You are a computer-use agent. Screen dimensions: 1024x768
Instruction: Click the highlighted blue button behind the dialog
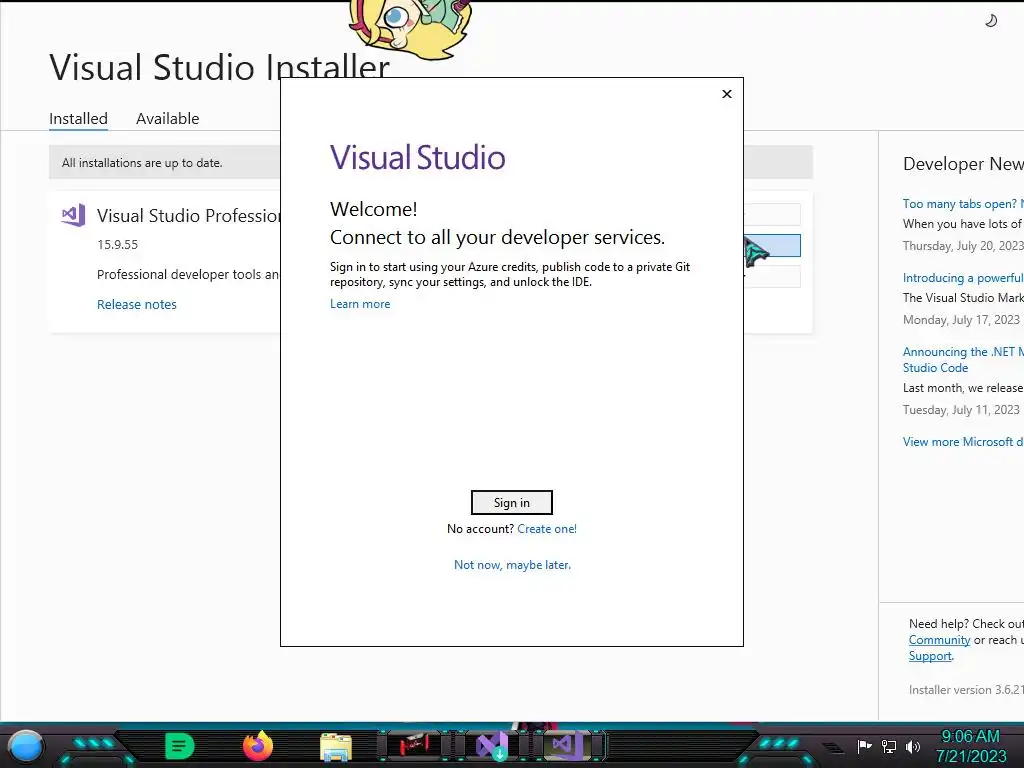click(x=772, y=246)
